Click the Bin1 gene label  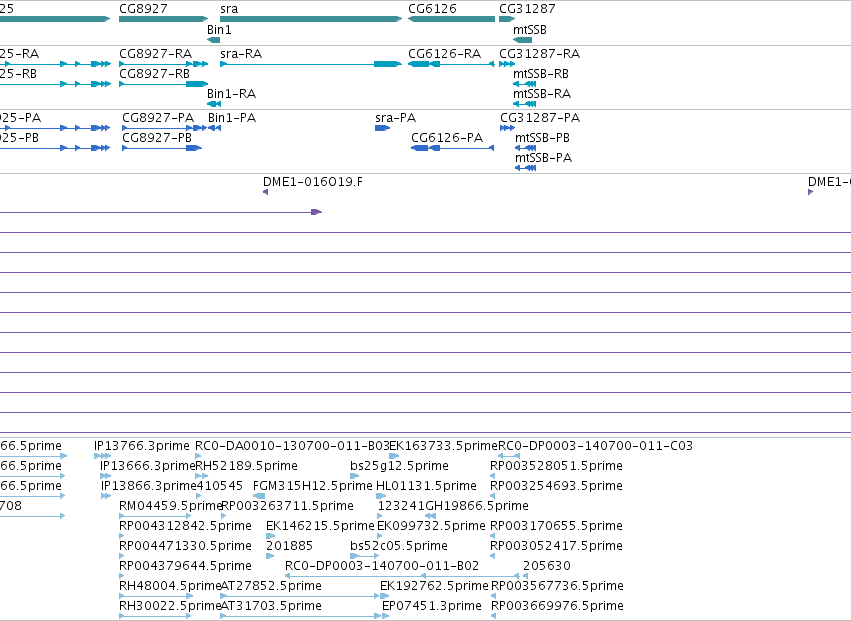coord(219,30)
